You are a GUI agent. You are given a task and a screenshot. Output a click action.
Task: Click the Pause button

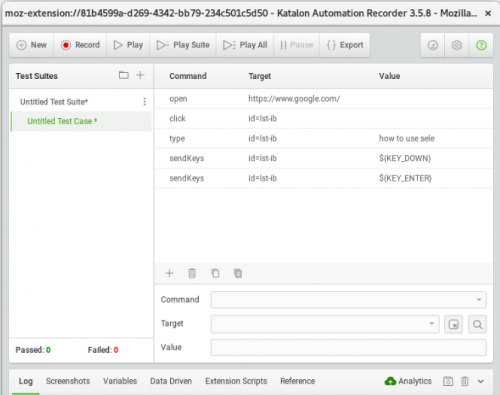coord(296,45)
